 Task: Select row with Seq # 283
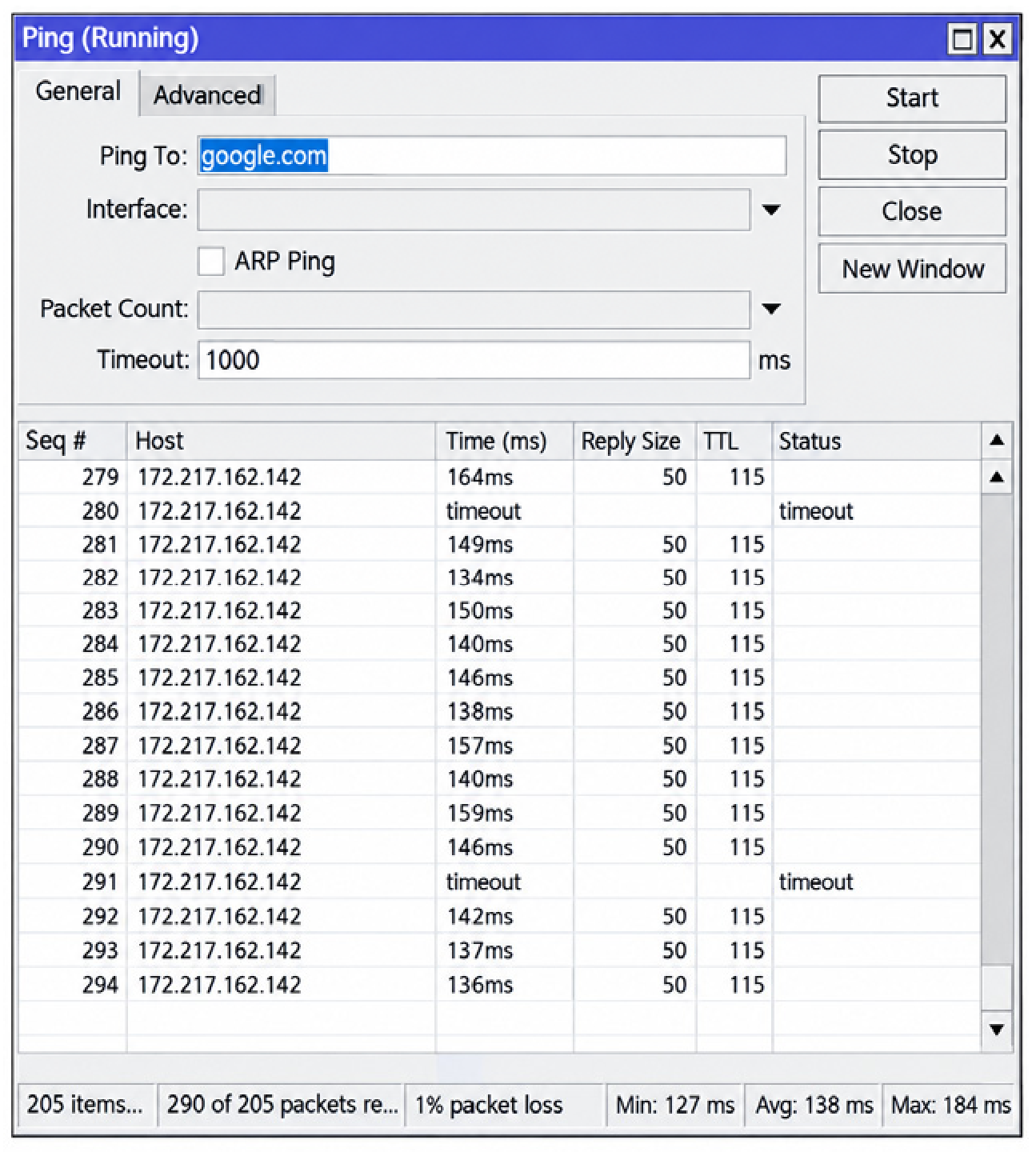point(499,611)
